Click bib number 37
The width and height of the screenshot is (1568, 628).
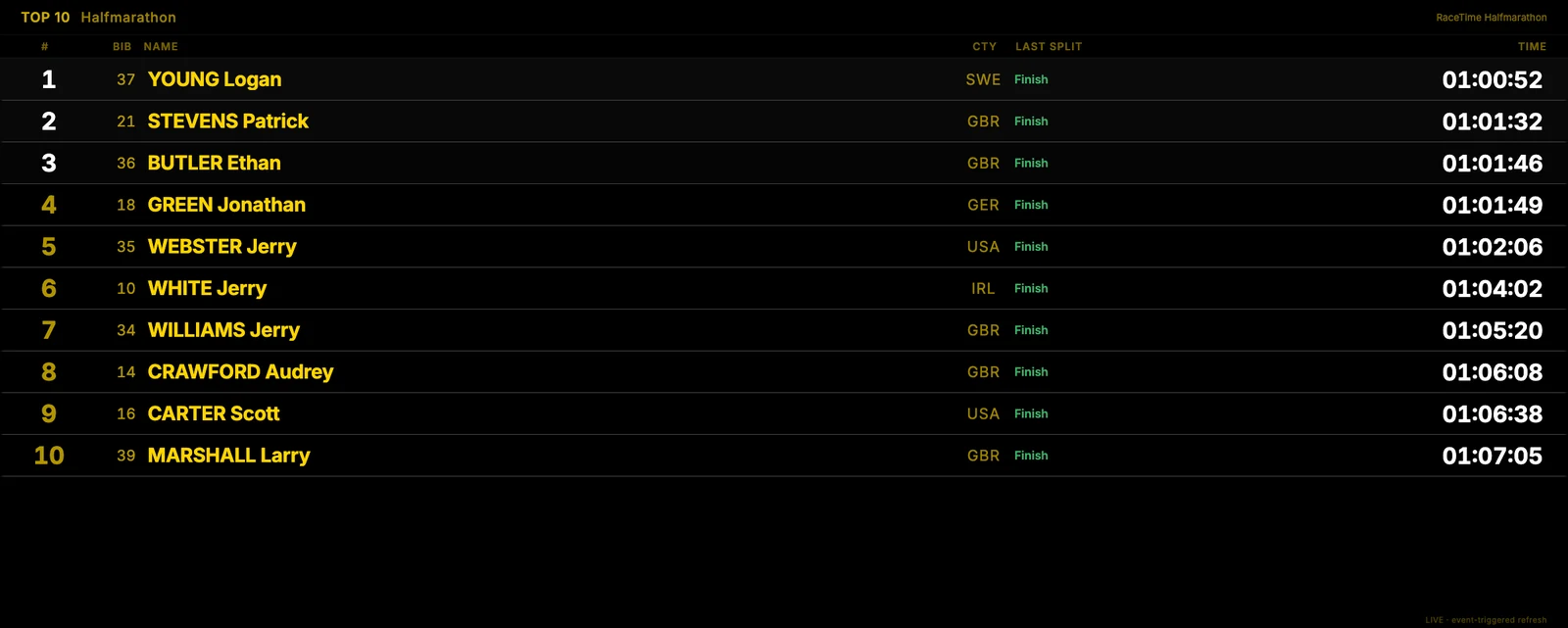[125, 80]
